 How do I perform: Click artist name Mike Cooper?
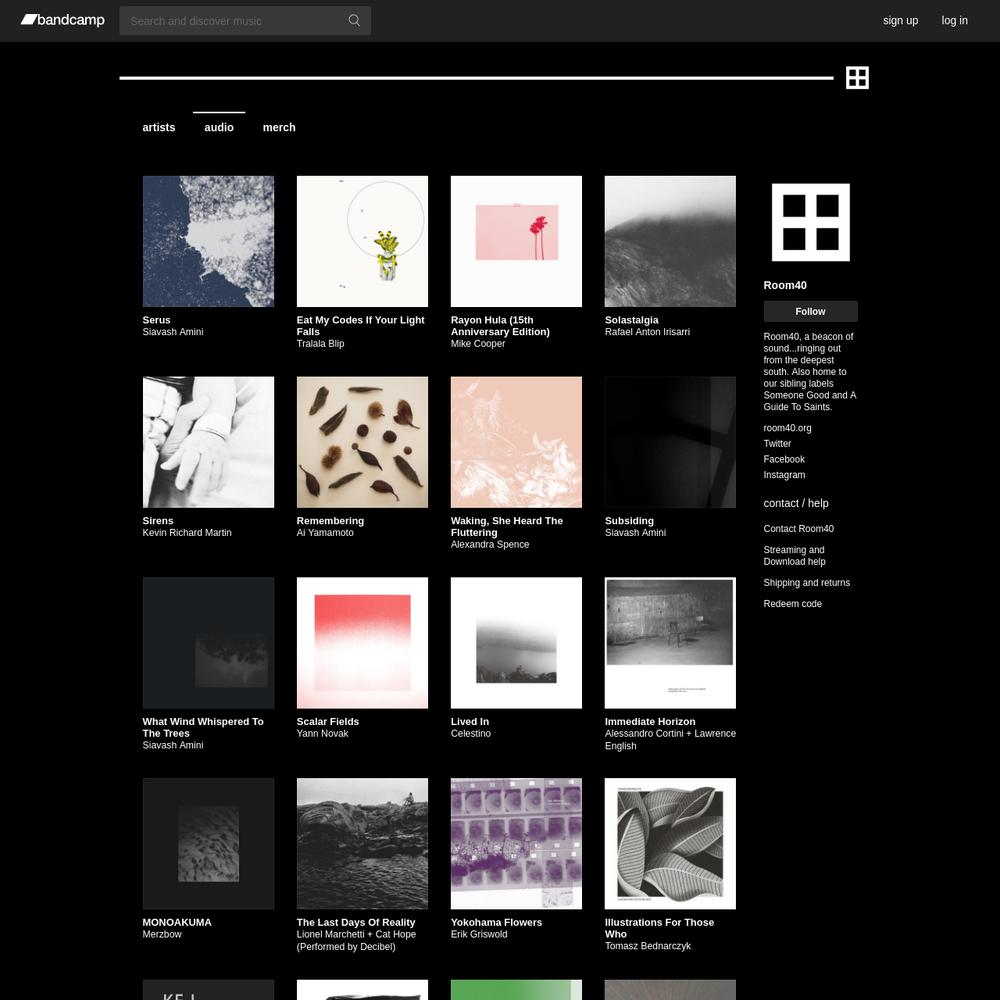(x=478, y=344)
